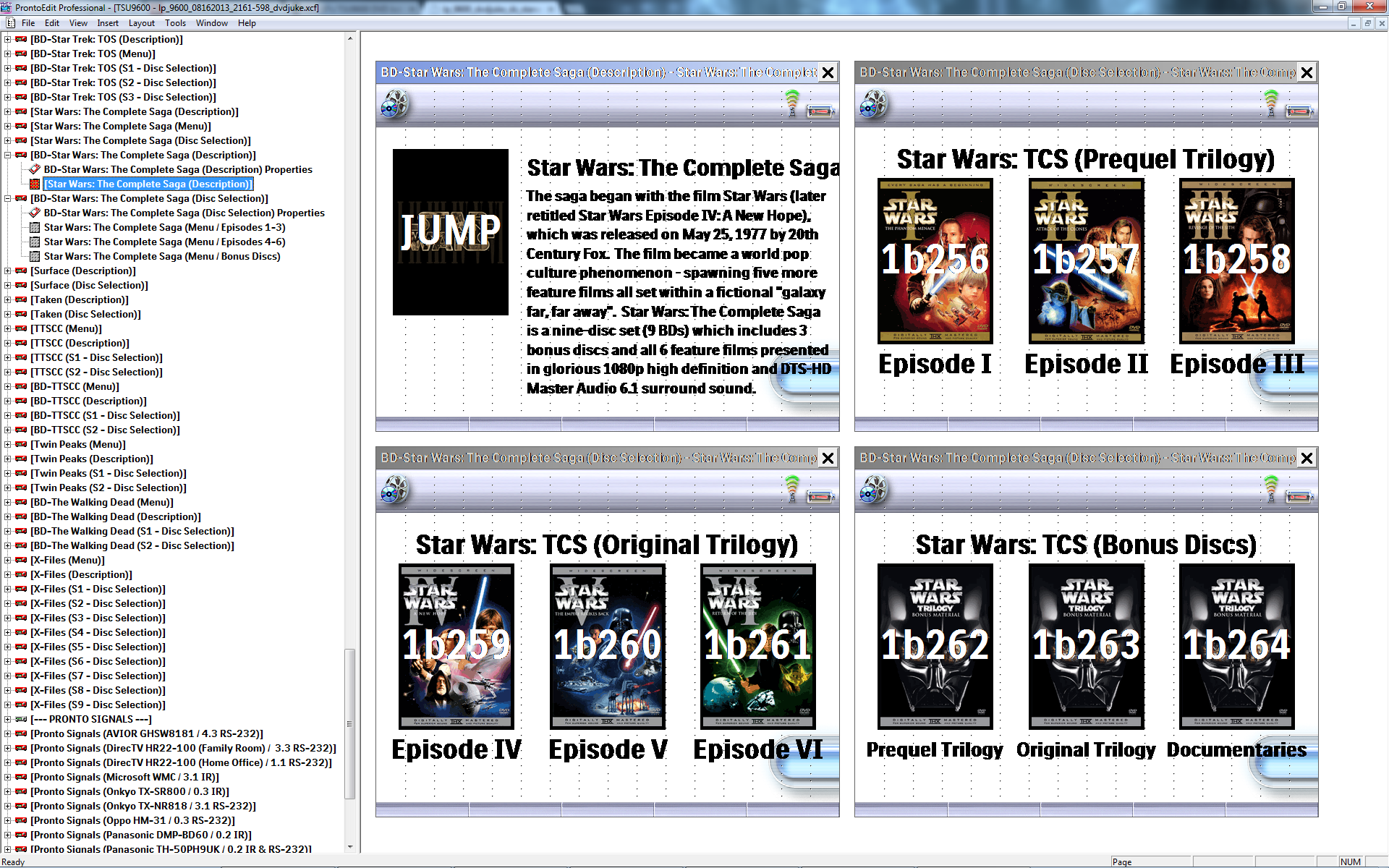Click wireless signal icon in Description page panel
Viewport: 1389px width, 868px height.
coord(792,102)
